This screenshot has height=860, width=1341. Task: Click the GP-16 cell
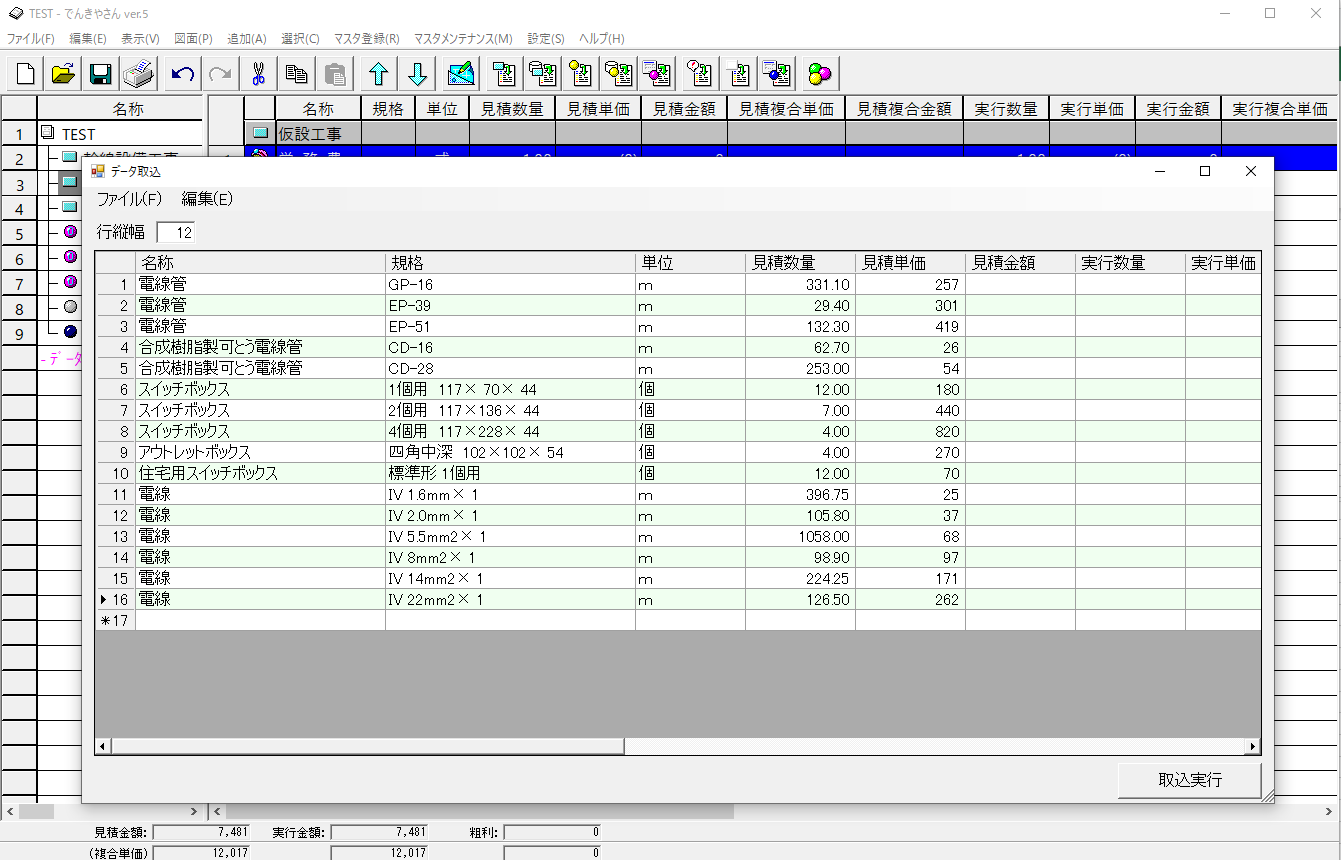coord(510,285)
